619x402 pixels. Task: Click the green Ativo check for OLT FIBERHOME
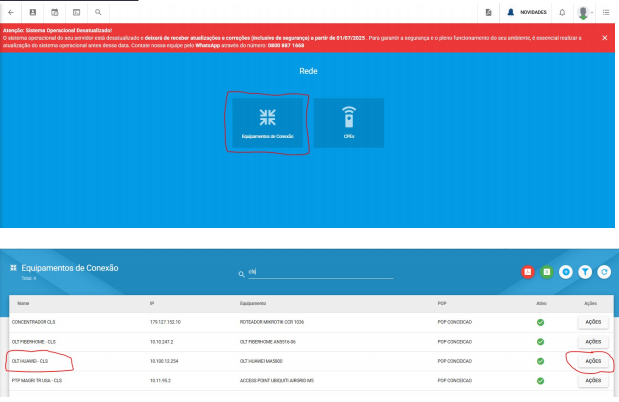pos(540,342)
